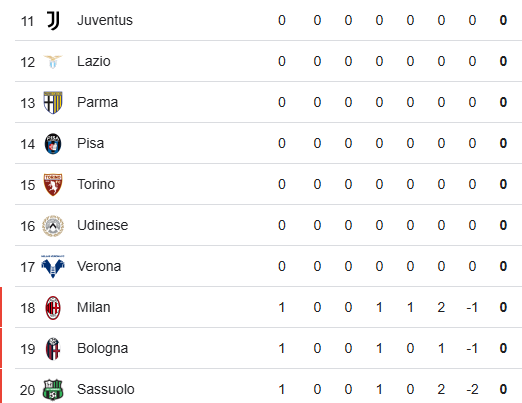Select the Udinese team name

(103, 225)
